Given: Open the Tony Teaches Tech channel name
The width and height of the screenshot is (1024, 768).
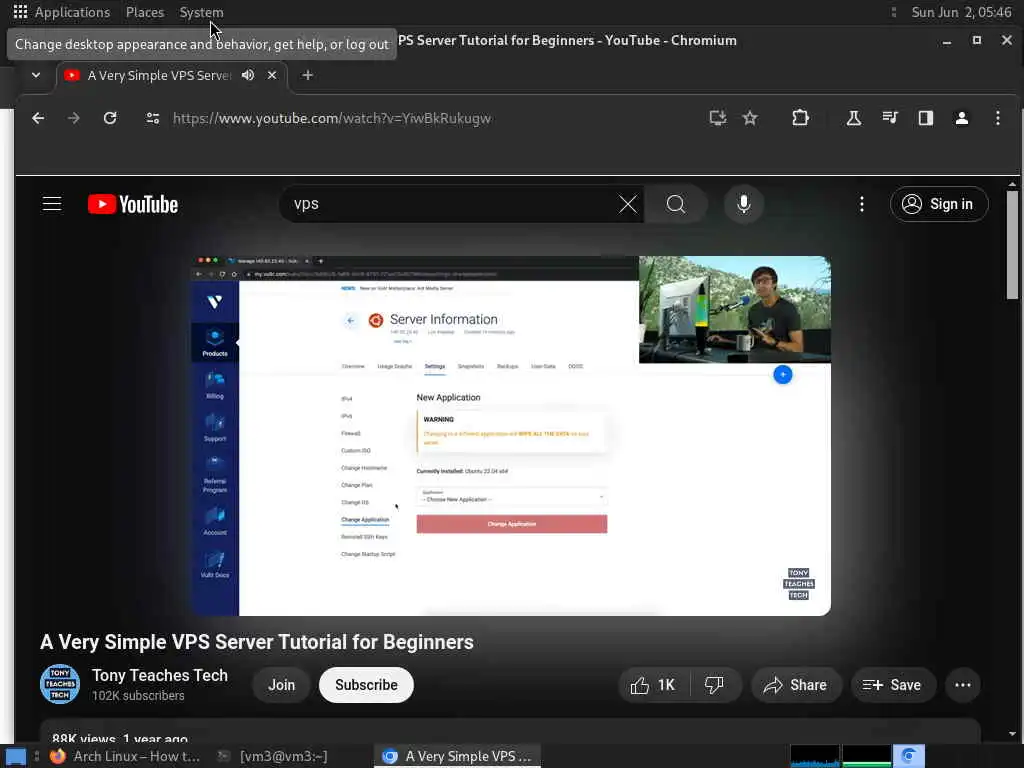Looking at the screenshot, I should point(160,675).
